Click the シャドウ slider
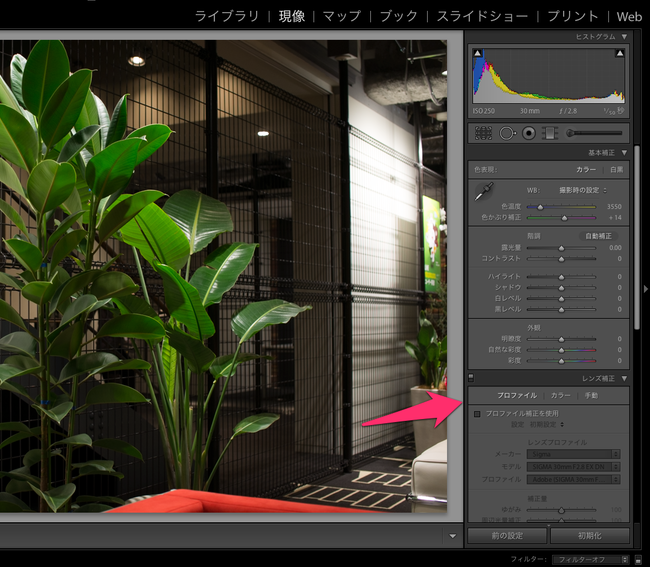 click(x=561, y=287)
